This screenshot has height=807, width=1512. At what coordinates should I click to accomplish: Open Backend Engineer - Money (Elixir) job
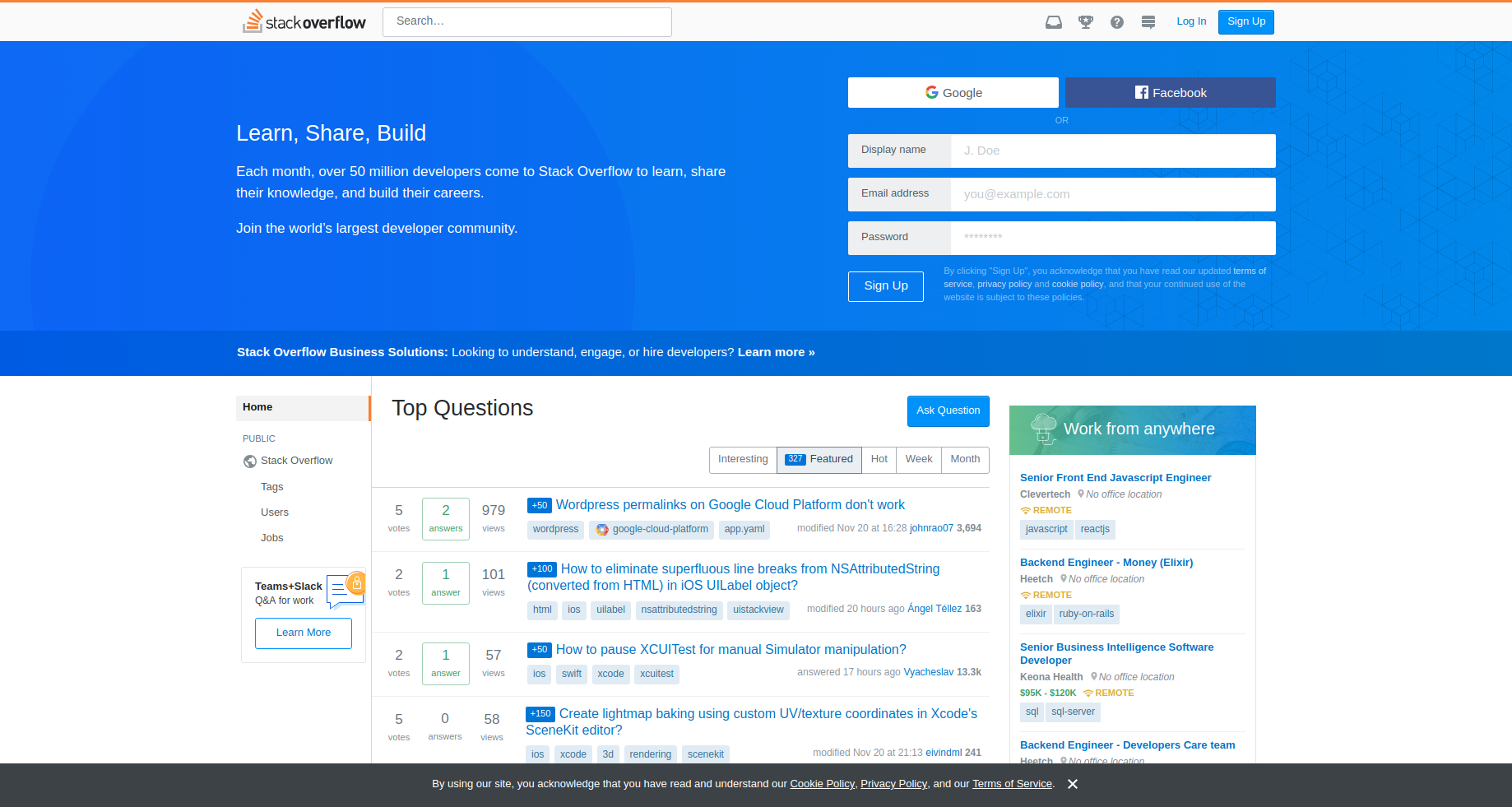[1106, 563]
